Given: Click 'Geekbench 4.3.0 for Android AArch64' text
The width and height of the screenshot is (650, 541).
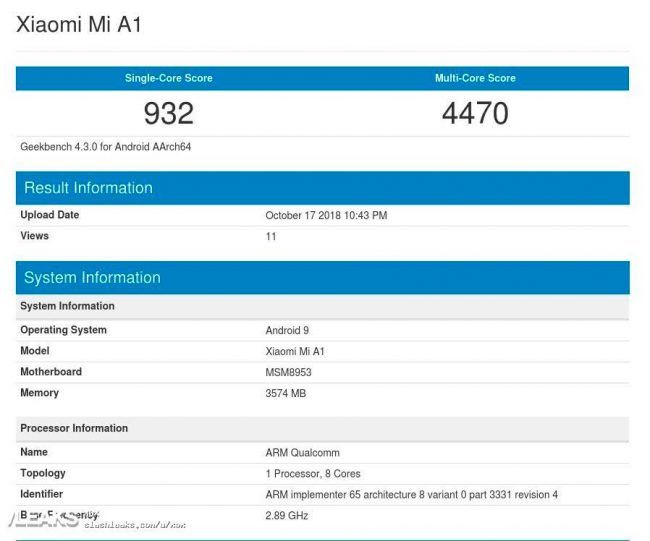Looking at the screenshot, I should [x=106, y=147].
